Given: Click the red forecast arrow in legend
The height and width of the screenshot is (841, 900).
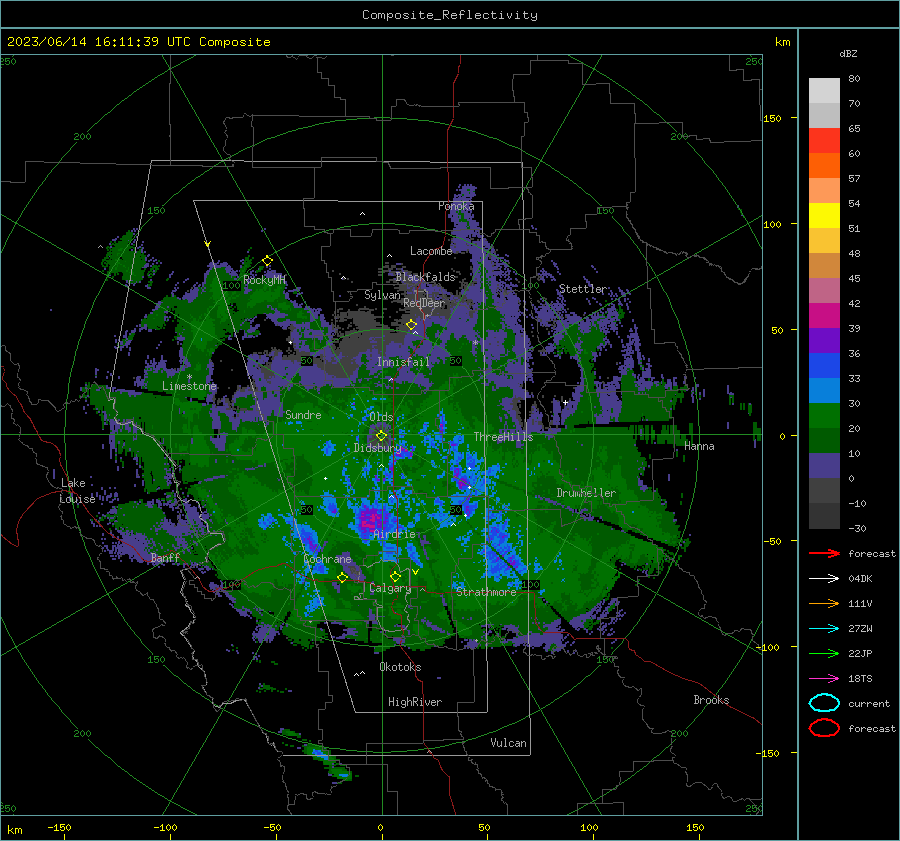Looking at the screenshot, I should click(824, 553).
